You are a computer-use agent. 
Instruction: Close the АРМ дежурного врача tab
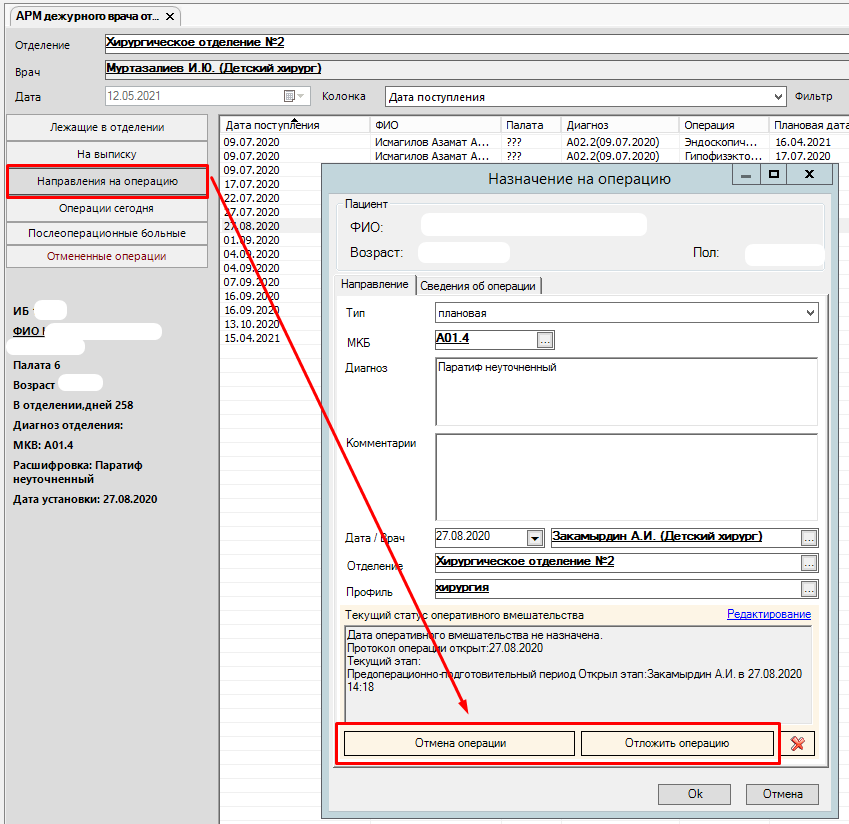[170, 17]
